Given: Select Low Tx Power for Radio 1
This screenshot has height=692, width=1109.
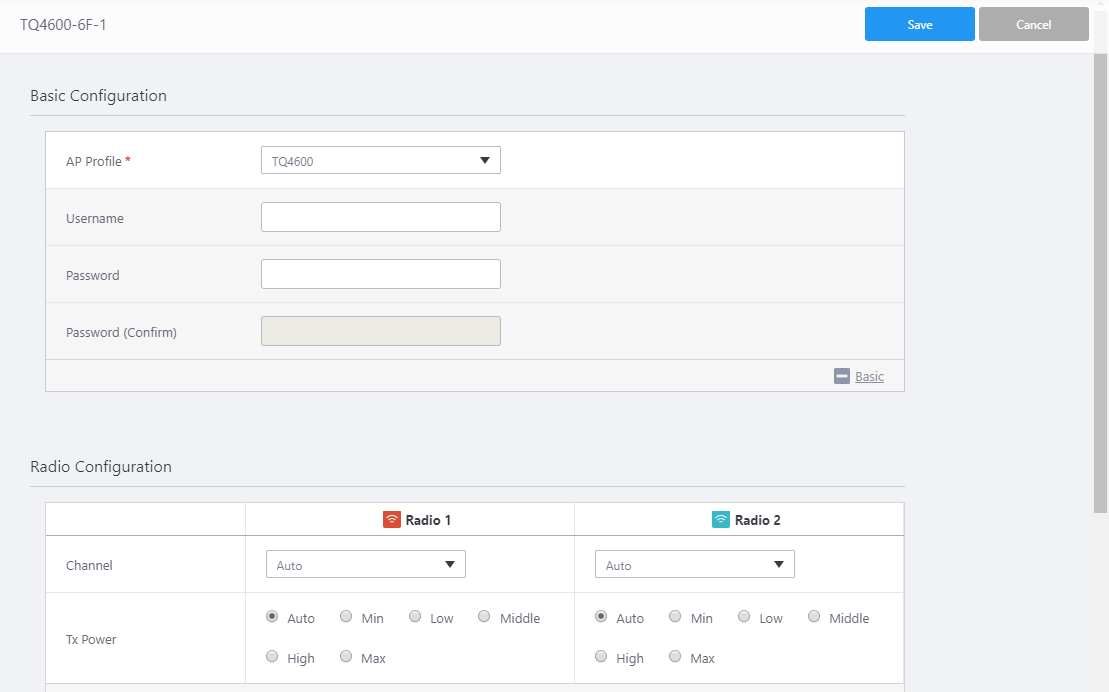Looking at the screenshot, I should [415, 616].
